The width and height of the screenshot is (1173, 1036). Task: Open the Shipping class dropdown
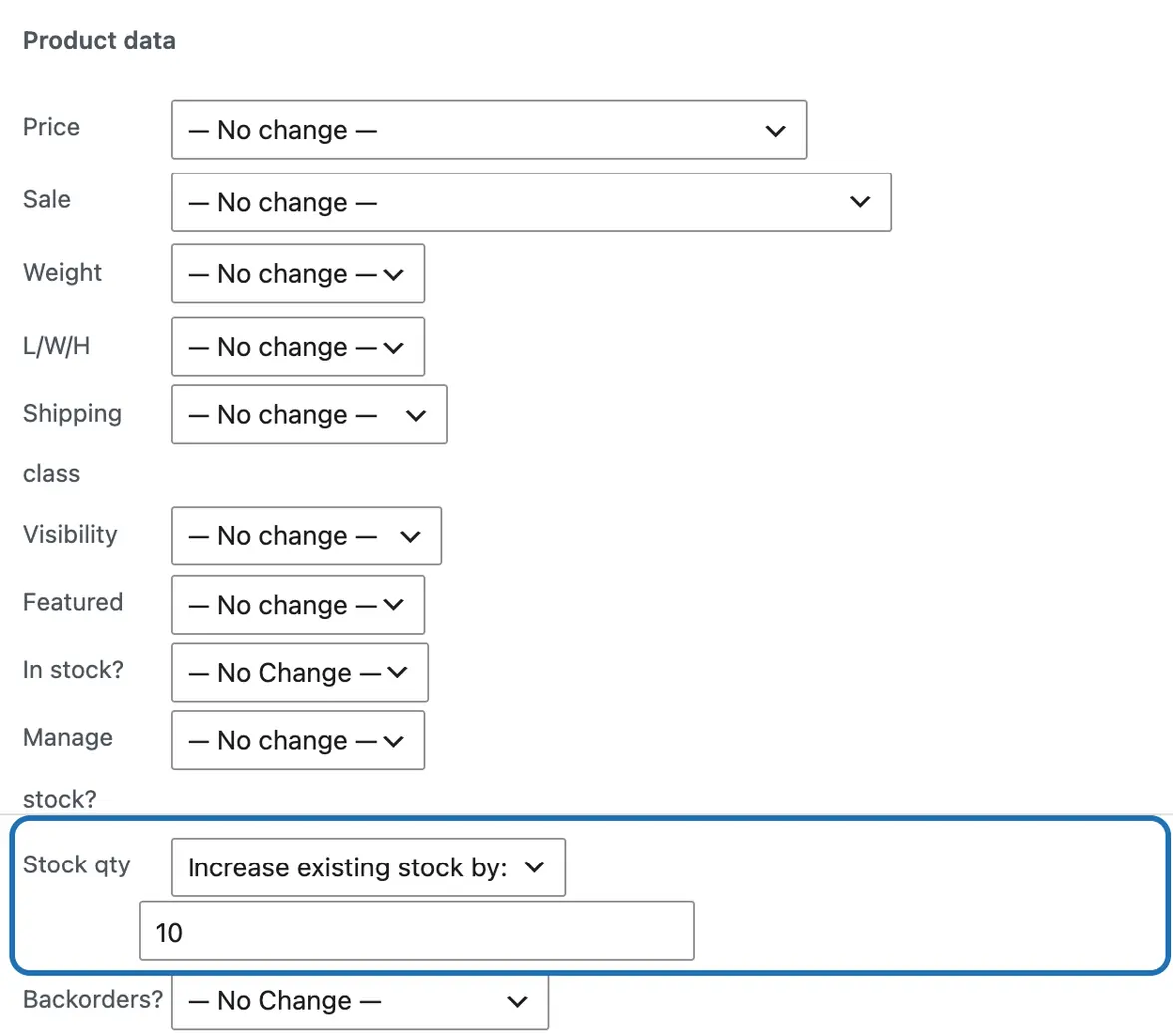click(309, 415)
